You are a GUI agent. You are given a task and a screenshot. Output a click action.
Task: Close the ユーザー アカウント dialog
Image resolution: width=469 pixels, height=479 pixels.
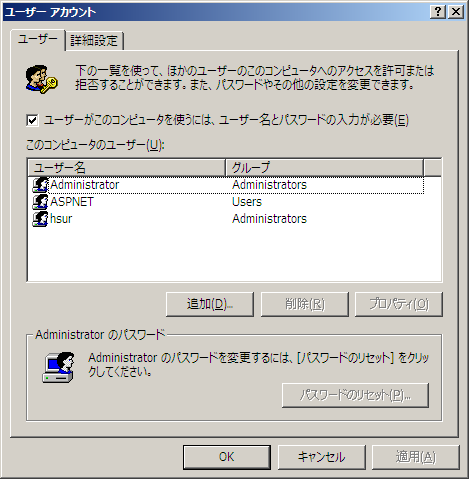[456, 12]
